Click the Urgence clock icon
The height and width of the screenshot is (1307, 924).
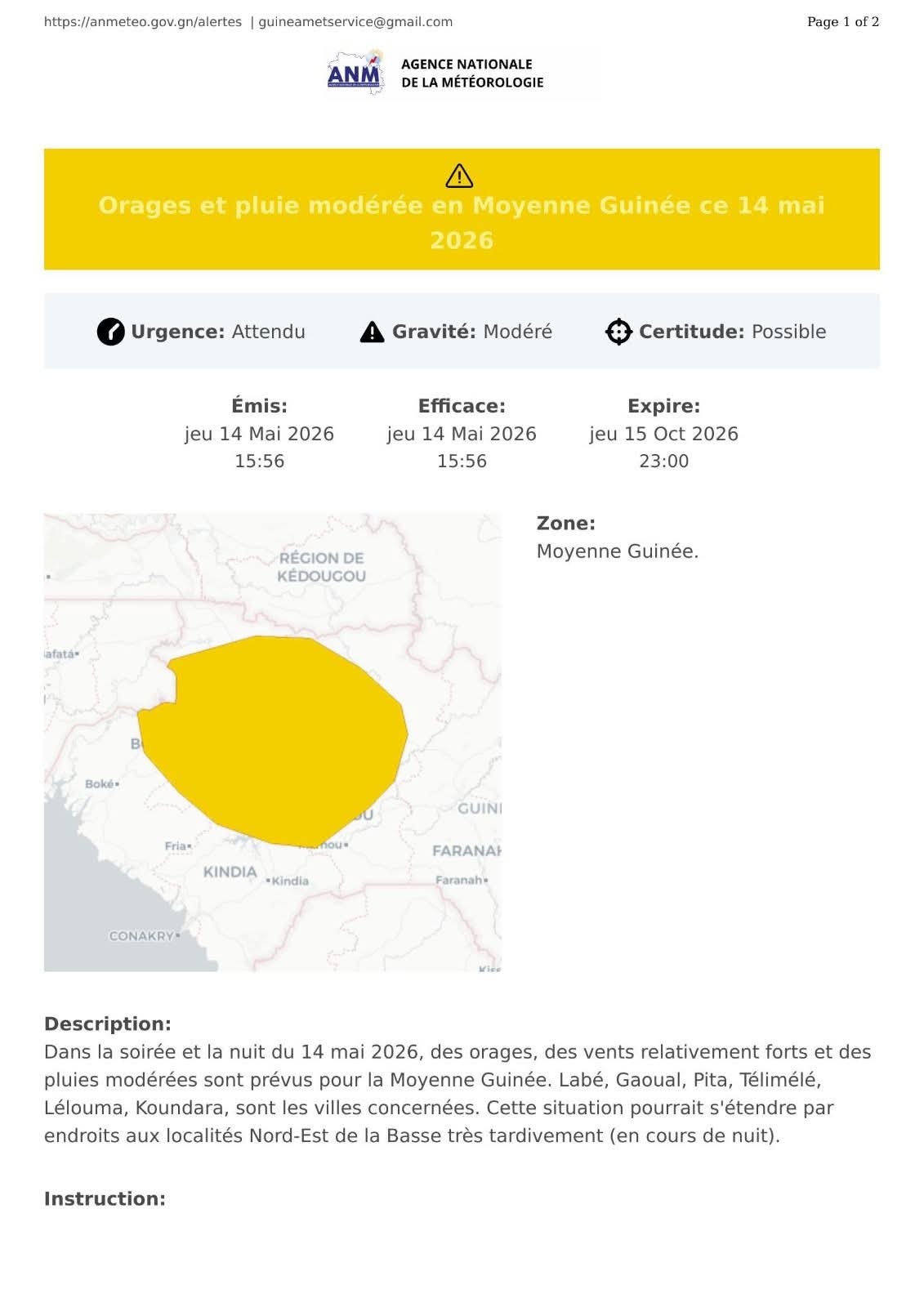pos(110,332)
